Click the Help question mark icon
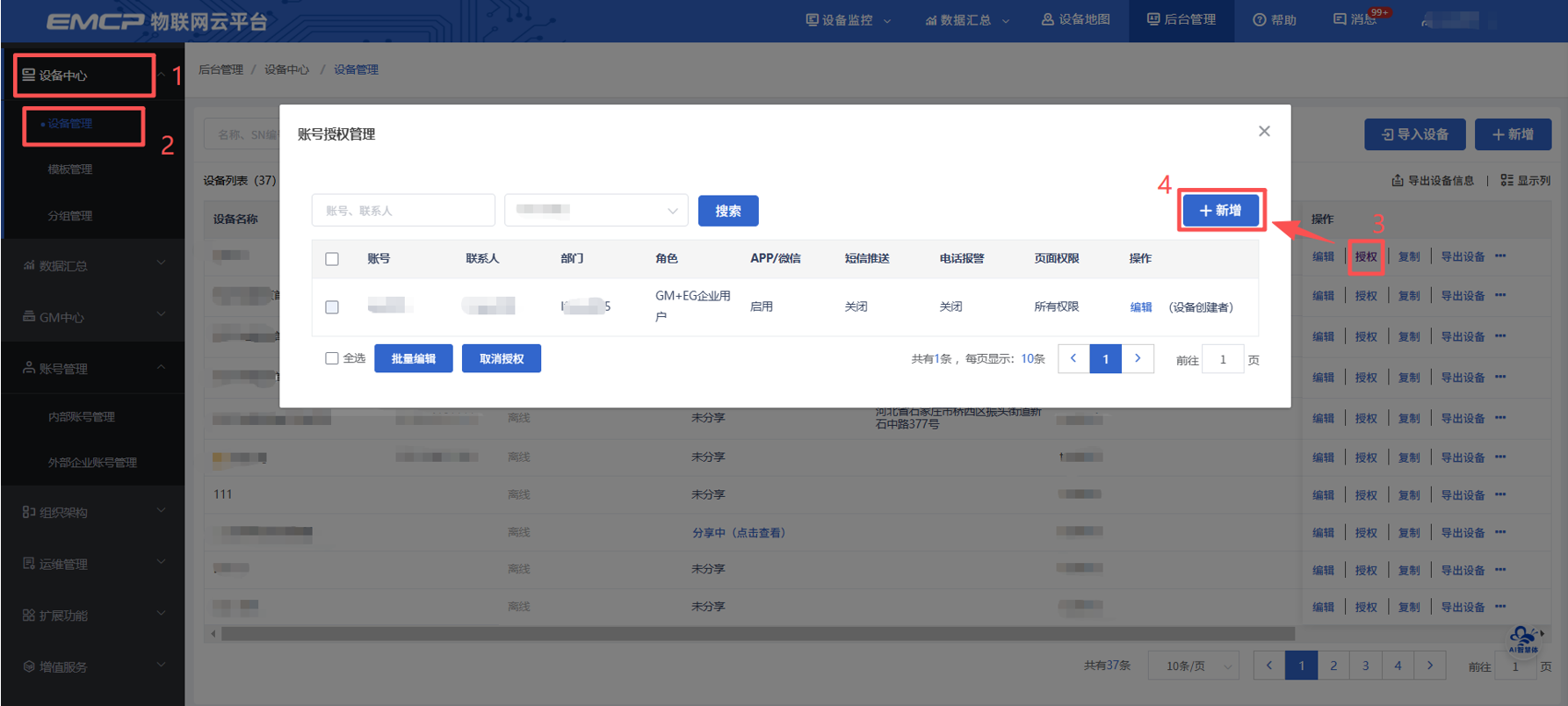 (x=1259, y=19)
